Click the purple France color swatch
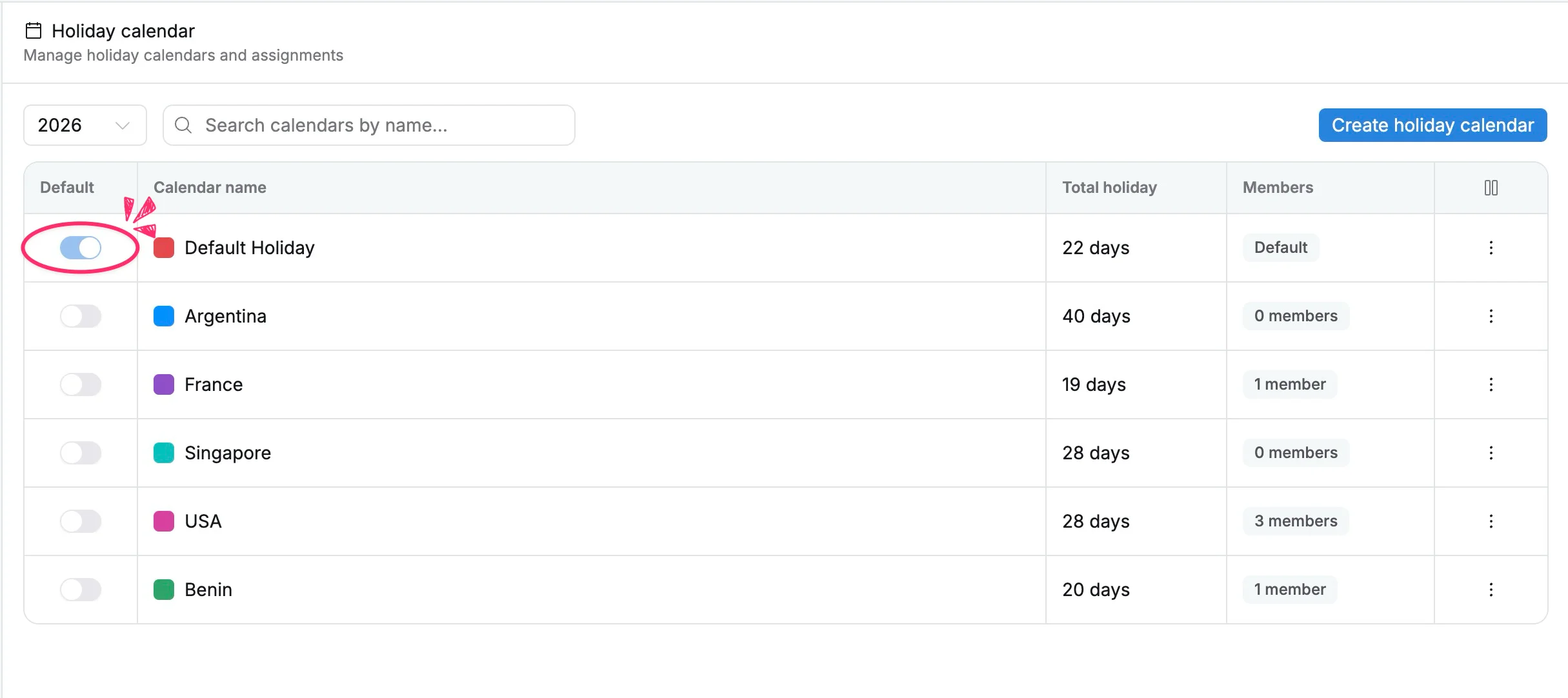Image resolution: width=1568 pixels, height=698 pixels. (164, 384)
